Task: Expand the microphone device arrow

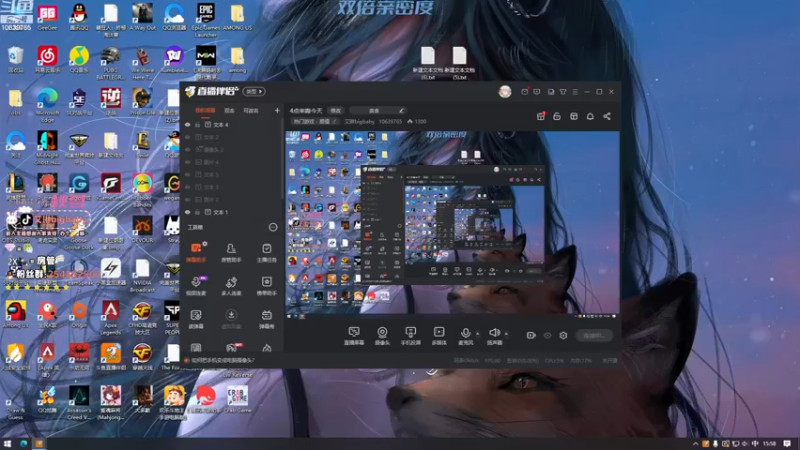Action: tap(478, 334)
